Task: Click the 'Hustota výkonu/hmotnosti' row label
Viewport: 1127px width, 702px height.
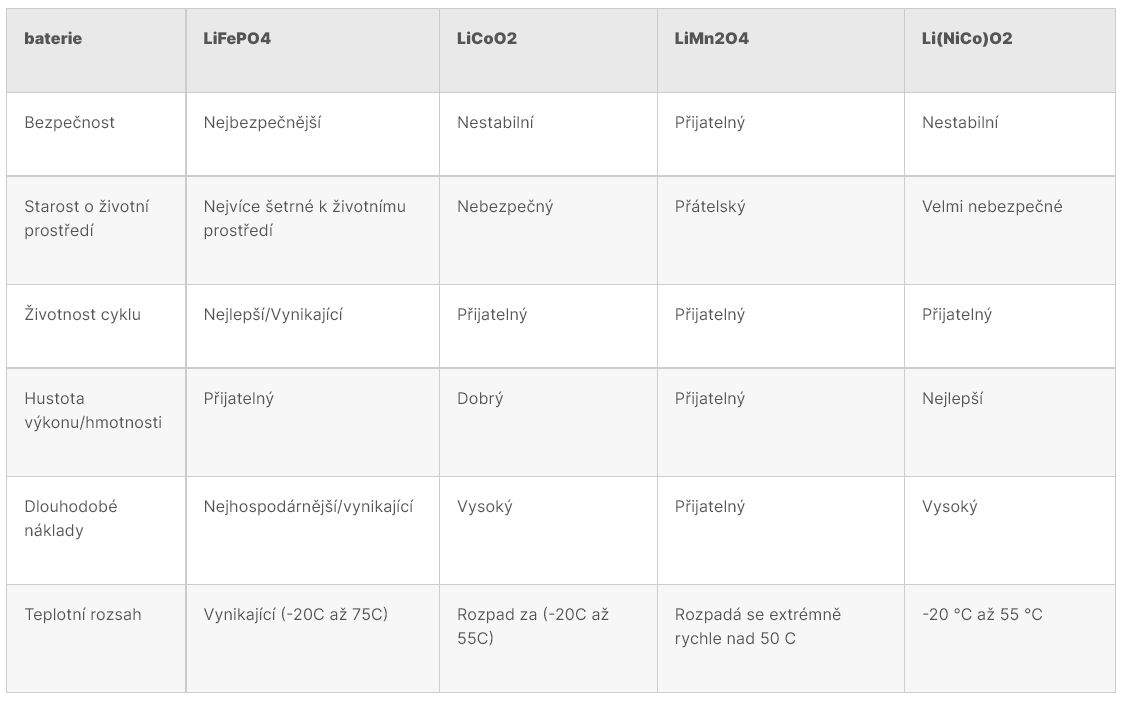Action: (93, 410)
